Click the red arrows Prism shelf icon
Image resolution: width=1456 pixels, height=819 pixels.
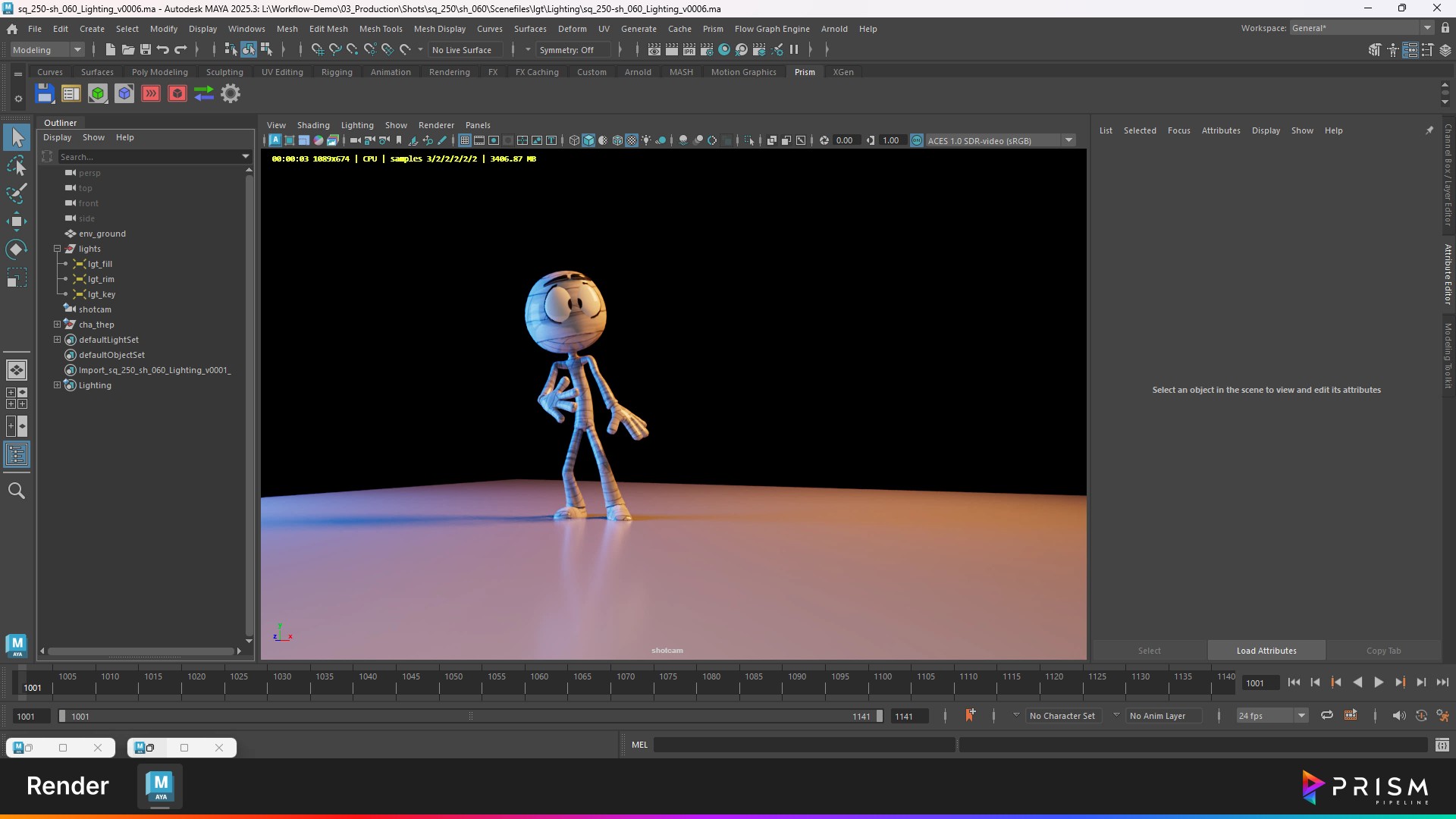151,94
